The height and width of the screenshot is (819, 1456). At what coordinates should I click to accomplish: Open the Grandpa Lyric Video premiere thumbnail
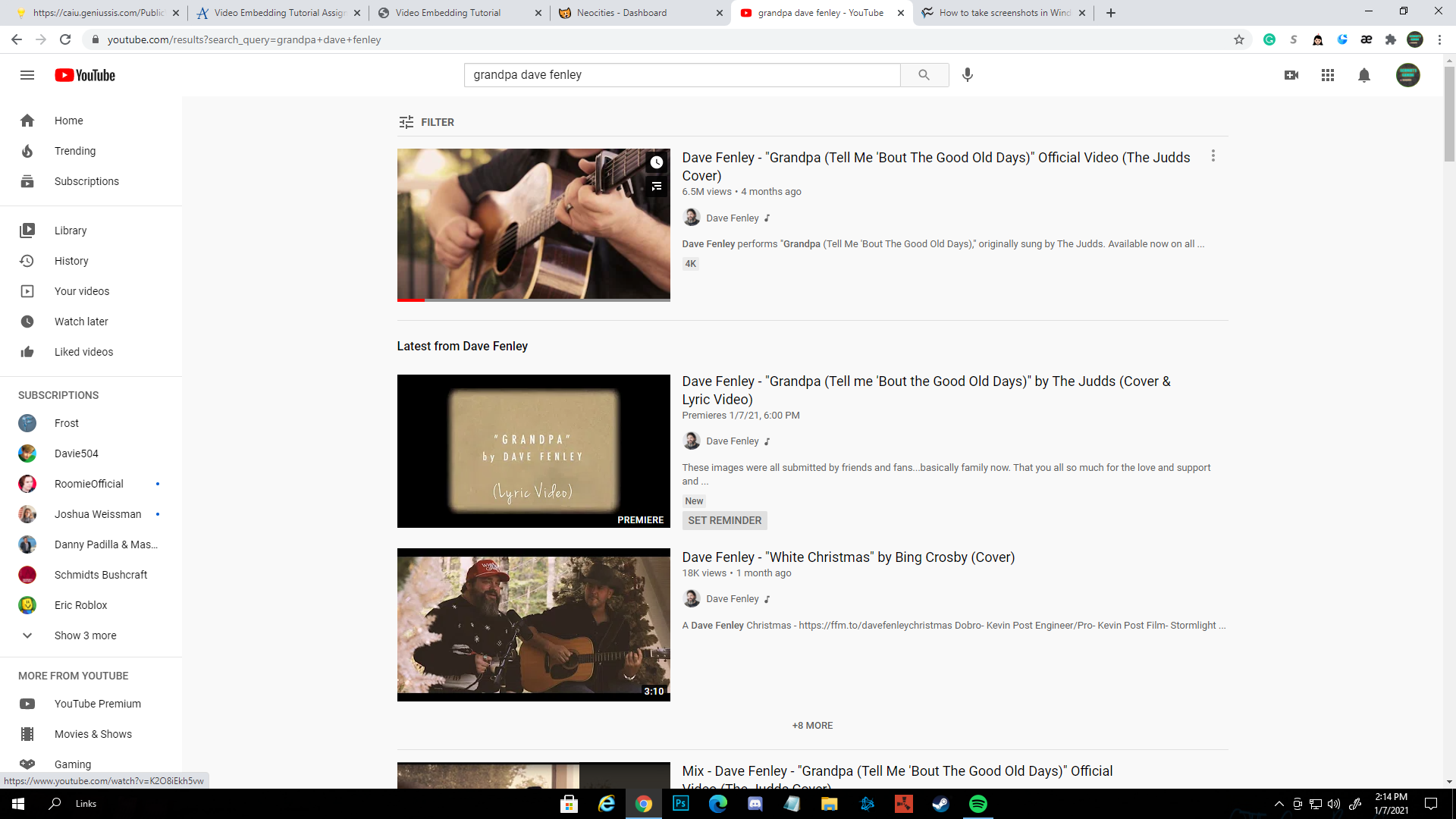pos(534,451)
